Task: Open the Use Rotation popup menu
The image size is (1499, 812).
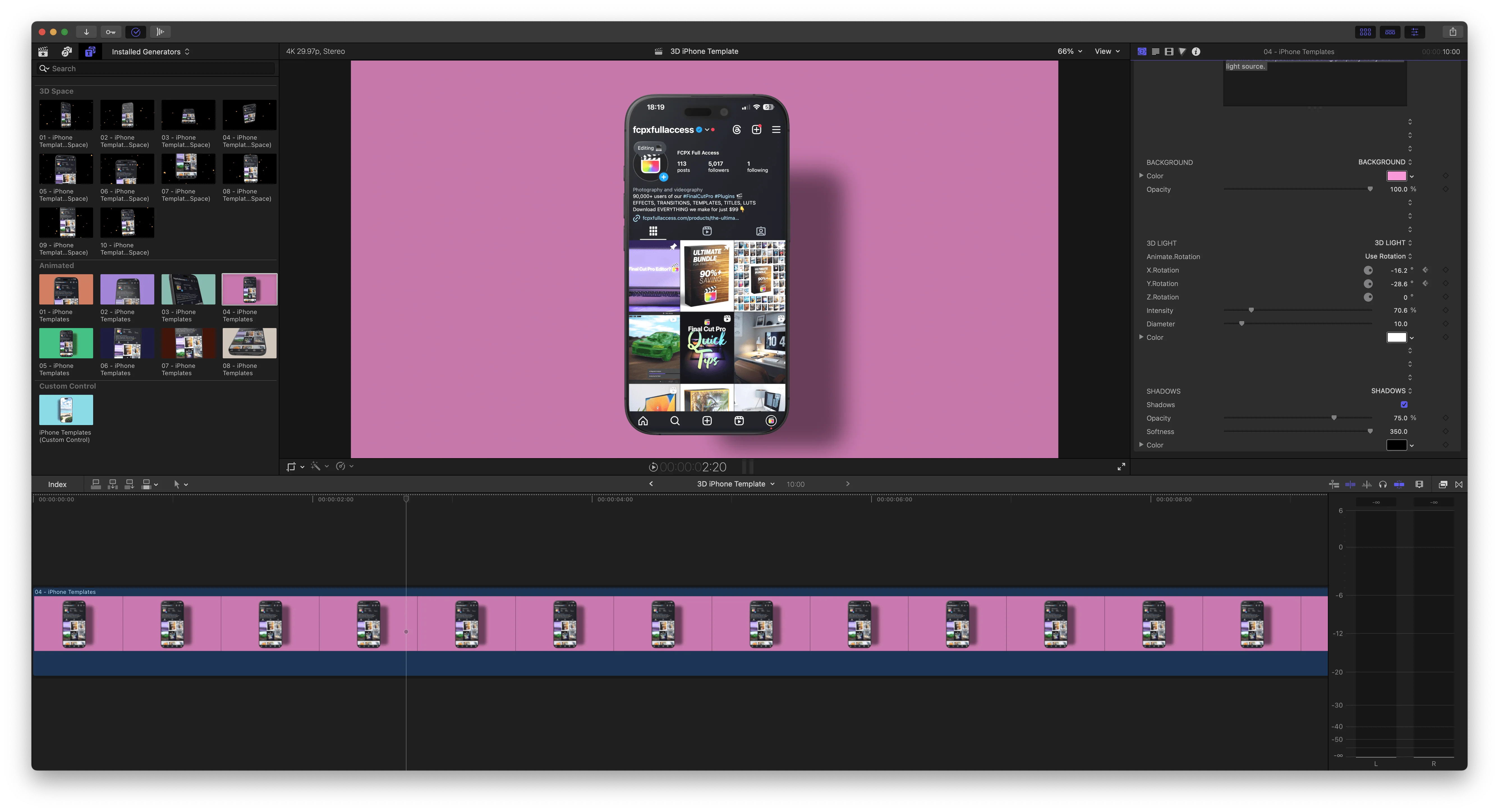Action: (x=1388, y=257)
